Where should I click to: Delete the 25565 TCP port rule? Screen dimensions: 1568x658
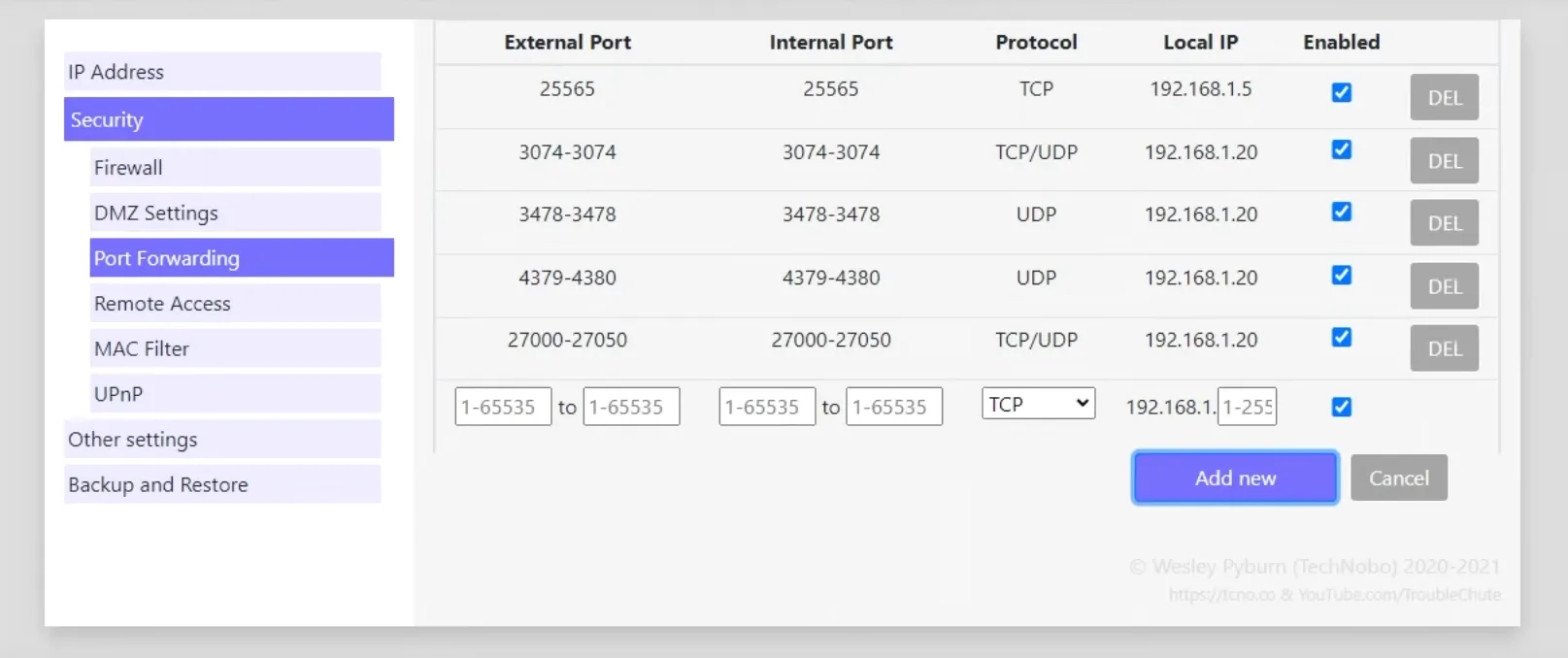click(1444, 97)
